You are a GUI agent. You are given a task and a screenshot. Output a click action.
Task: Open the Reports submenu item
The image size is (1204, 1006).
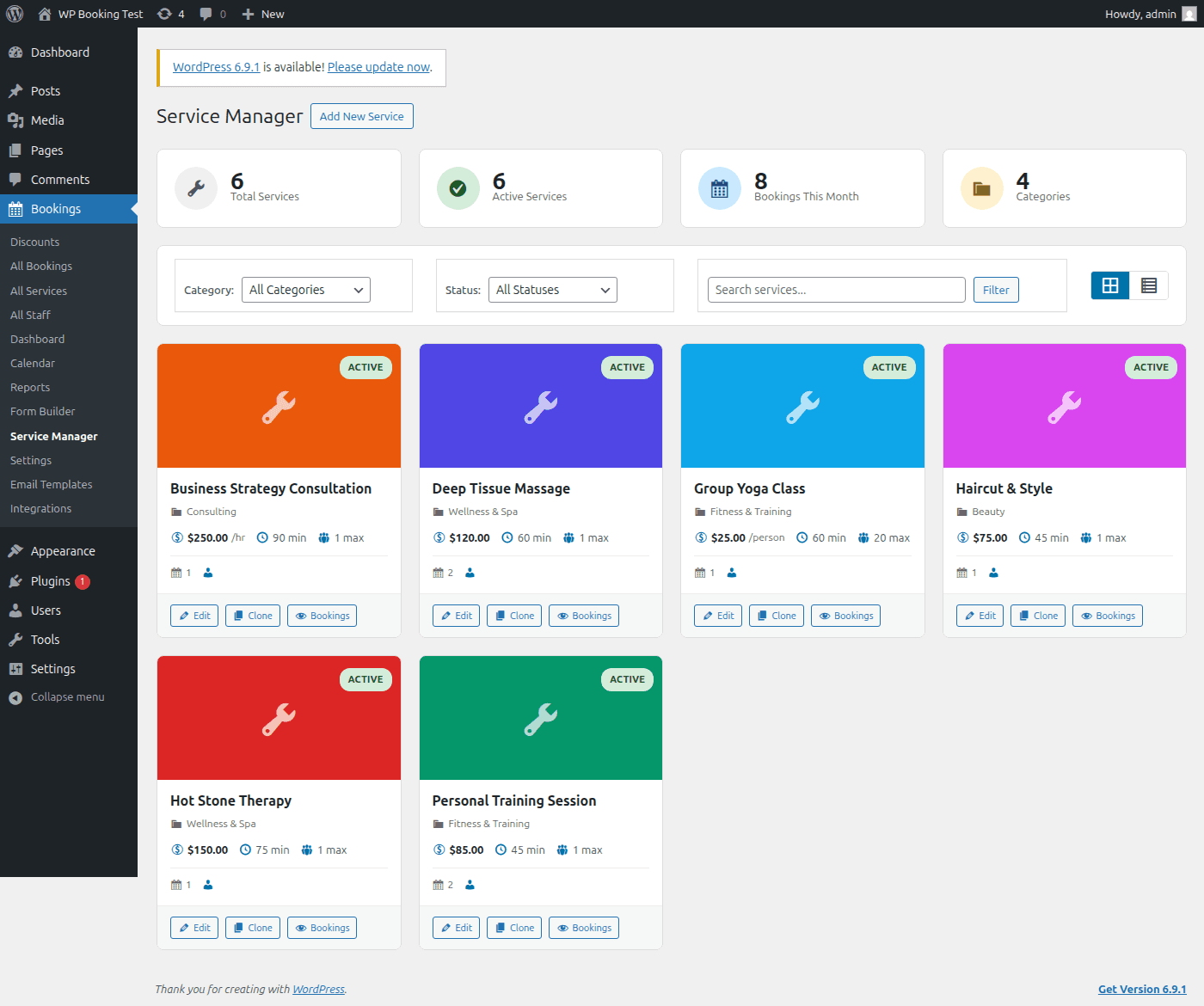(30, 387)
